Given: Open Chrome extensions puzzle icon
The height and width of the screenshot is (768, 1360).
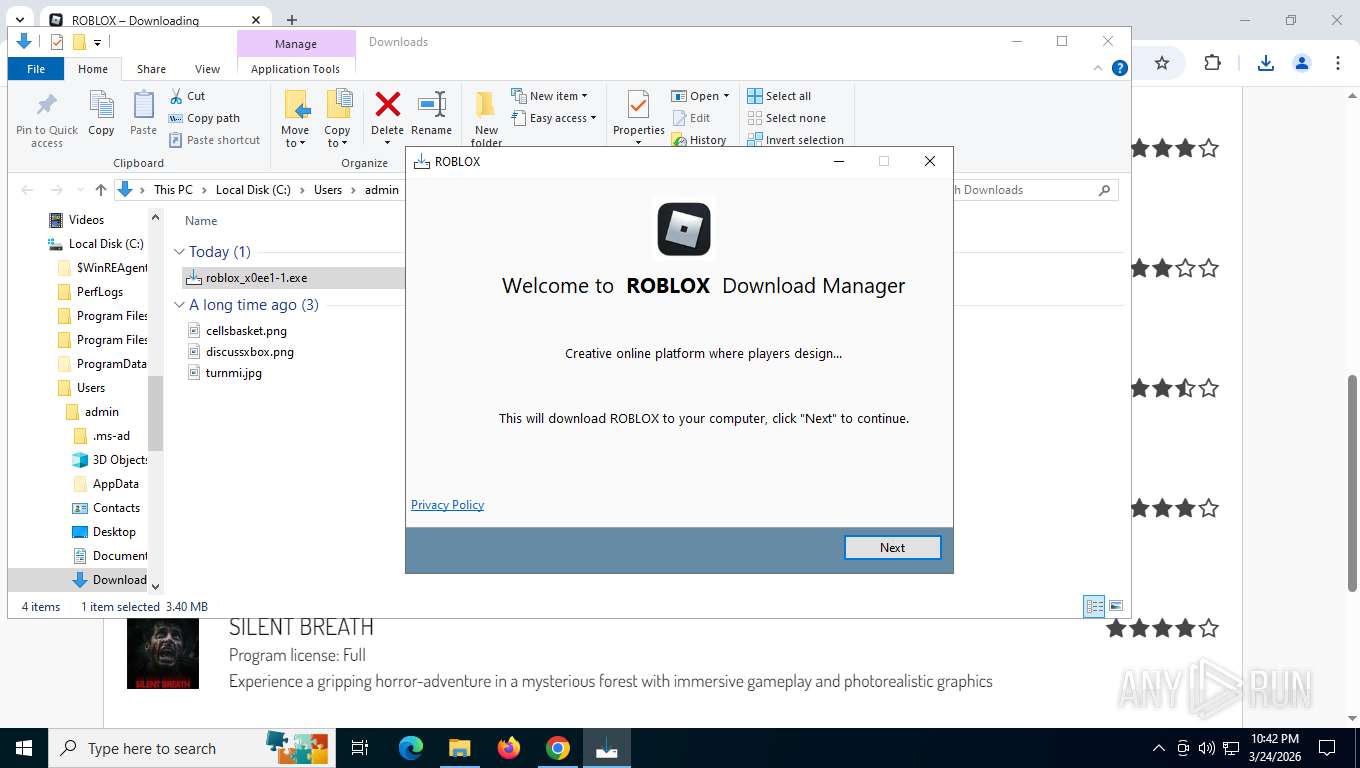Looking at the screenshot, I should click(1212, 63).
